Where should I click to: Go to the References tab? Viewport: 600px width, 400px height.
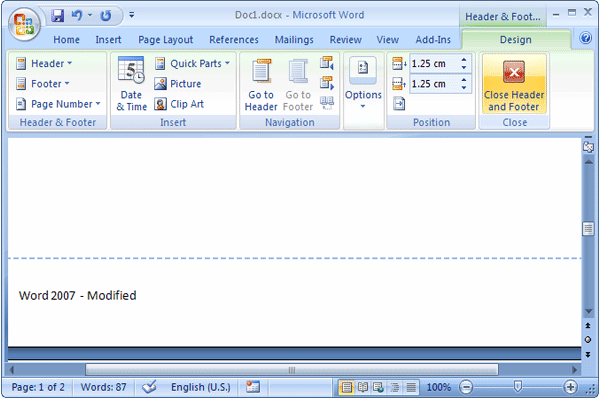[x=234, y=39]
